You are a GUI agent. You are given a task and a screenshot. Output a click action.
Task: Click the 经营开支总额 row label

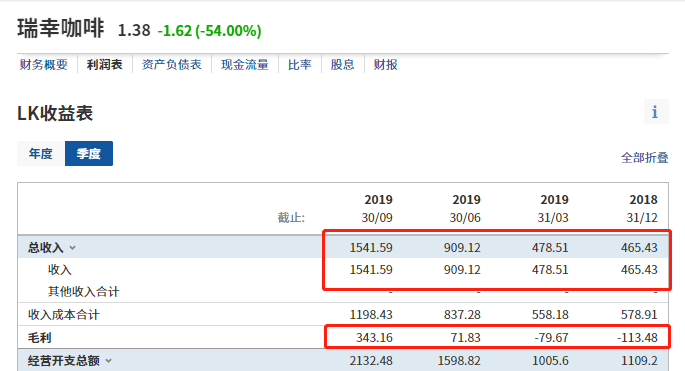pos(64,361)
